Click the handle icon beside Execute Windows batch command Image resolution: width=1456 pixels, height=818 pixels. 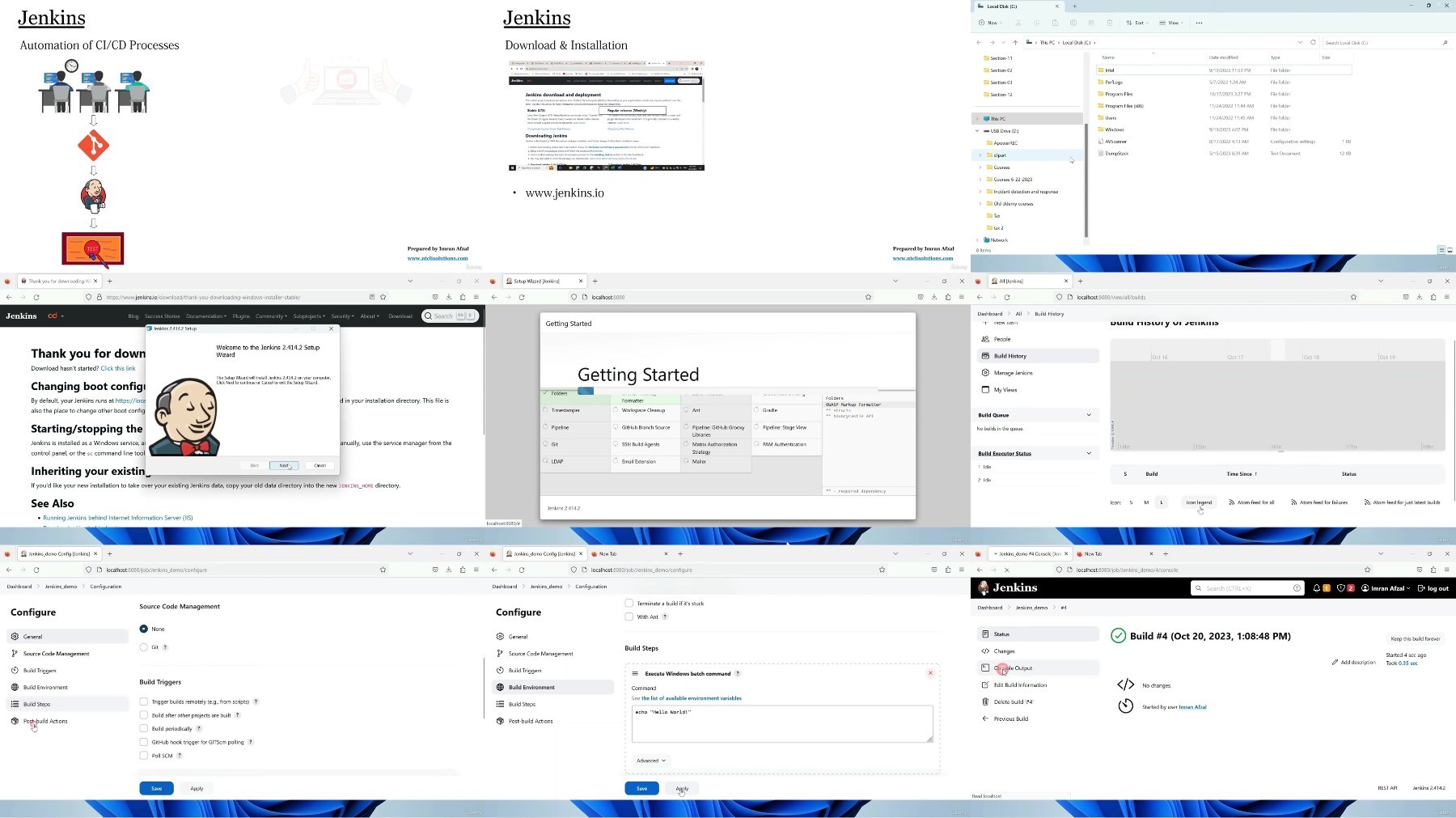[x=635, y=673]
